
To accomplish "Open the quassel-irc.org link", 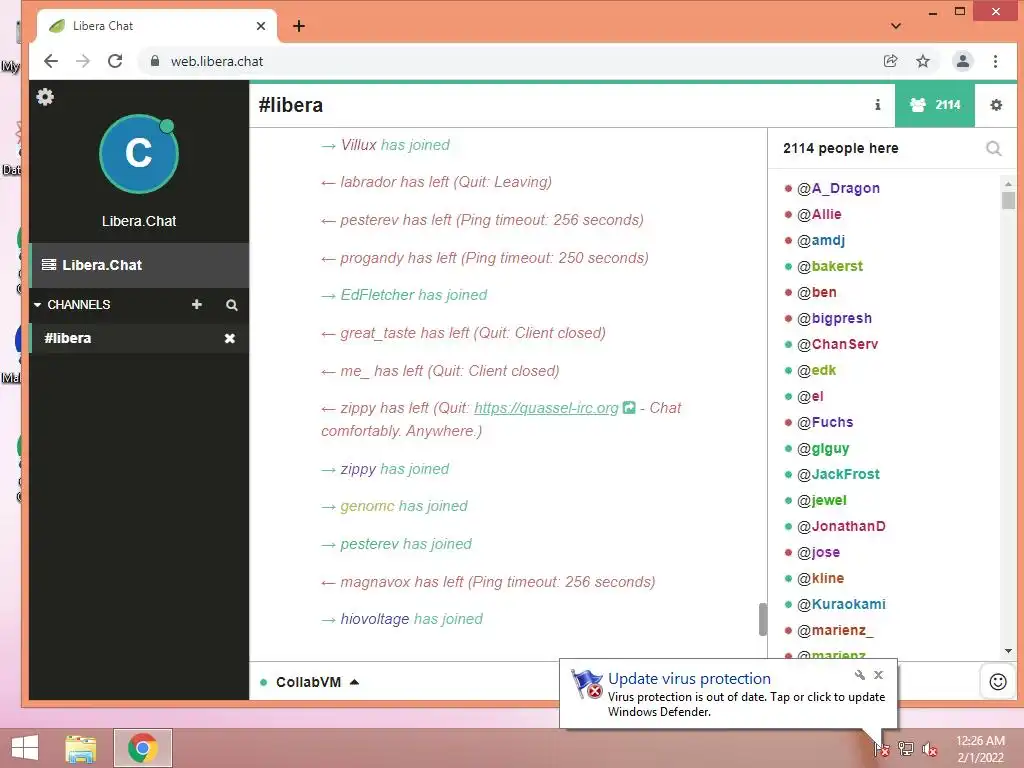I will pos(546,408).
